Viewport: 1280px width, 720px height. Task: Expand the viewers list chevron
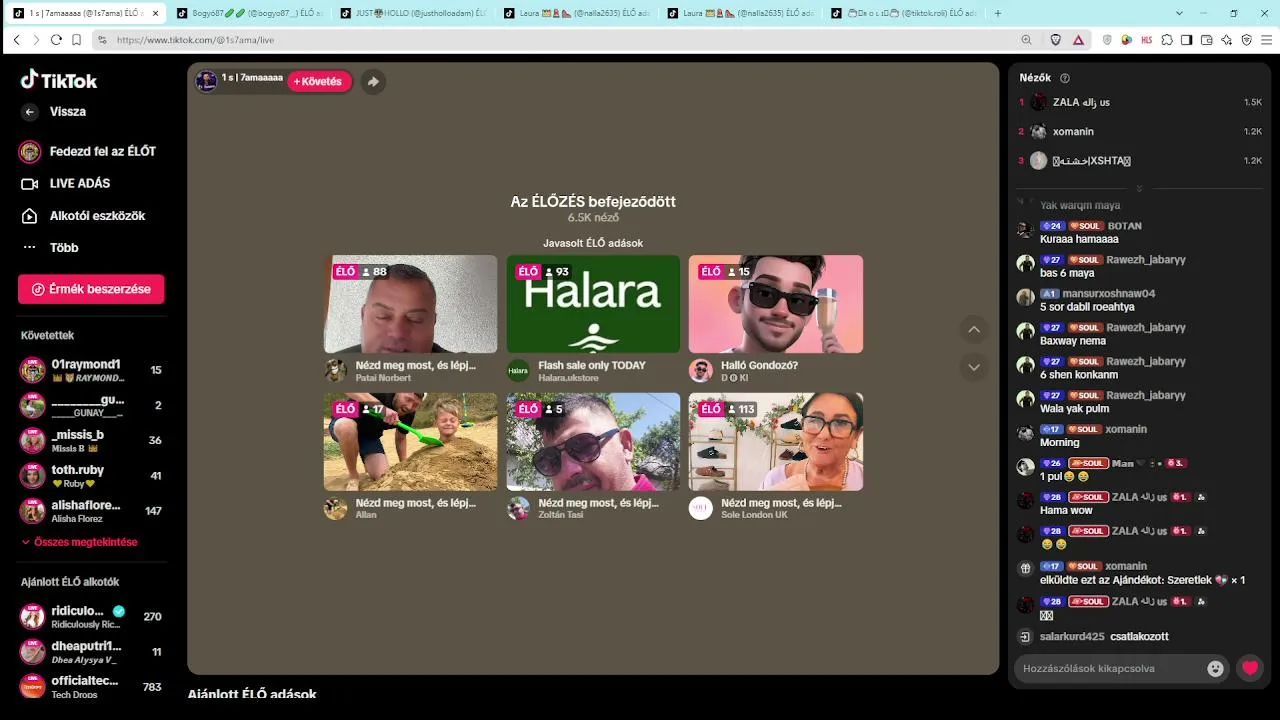(x=1139, y=188)
